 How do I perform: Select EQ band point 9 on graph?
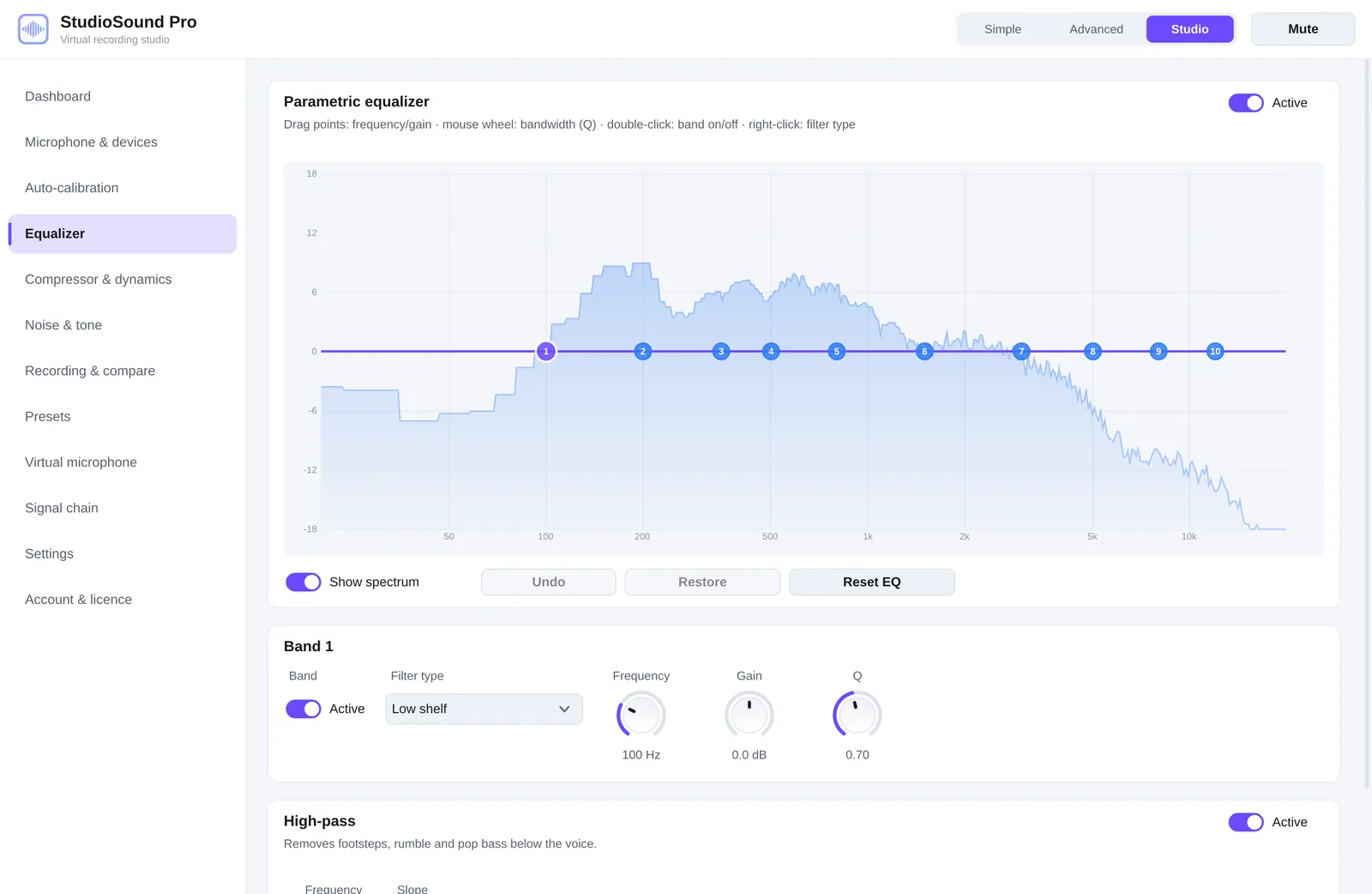(1158, 352)
